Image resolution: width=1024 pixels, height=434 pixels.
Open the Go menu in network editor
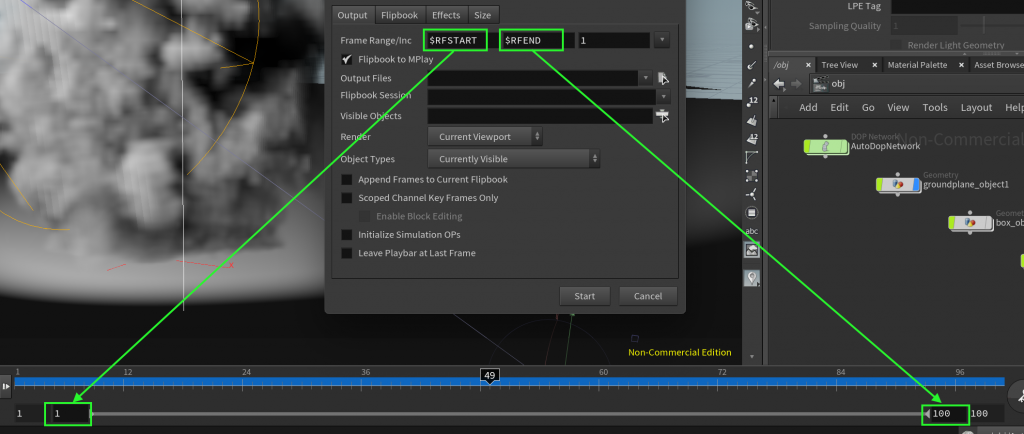868,108
